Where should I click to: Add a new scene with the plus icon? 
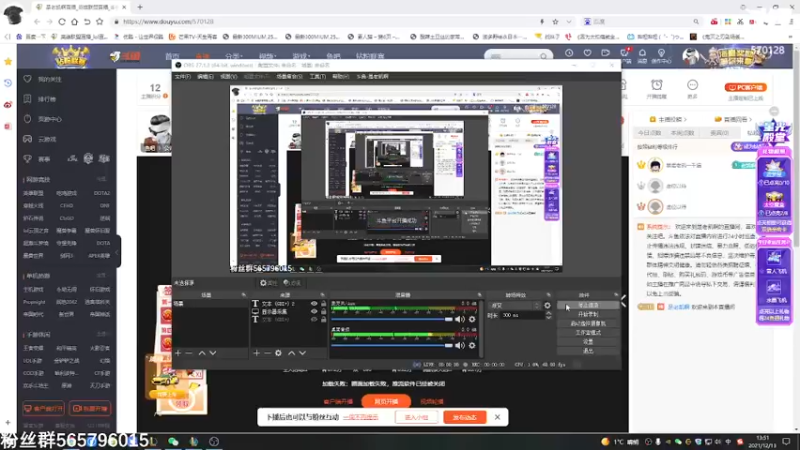(178, 353)
